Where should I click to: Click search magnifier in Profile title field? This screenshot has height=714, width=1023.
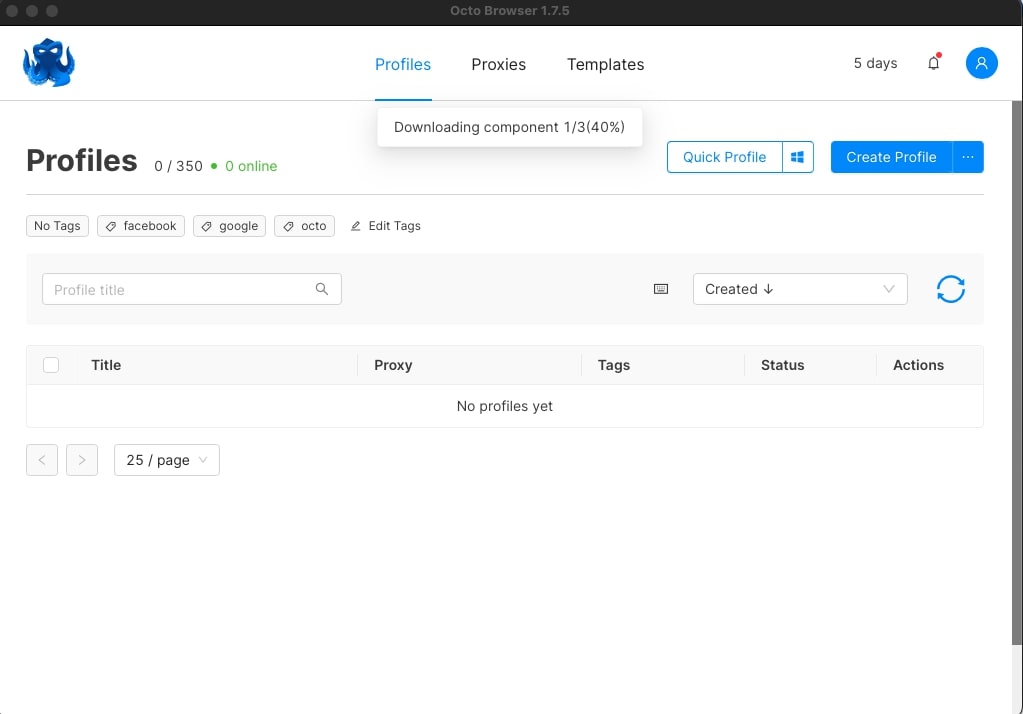click(x=322, y=288)
